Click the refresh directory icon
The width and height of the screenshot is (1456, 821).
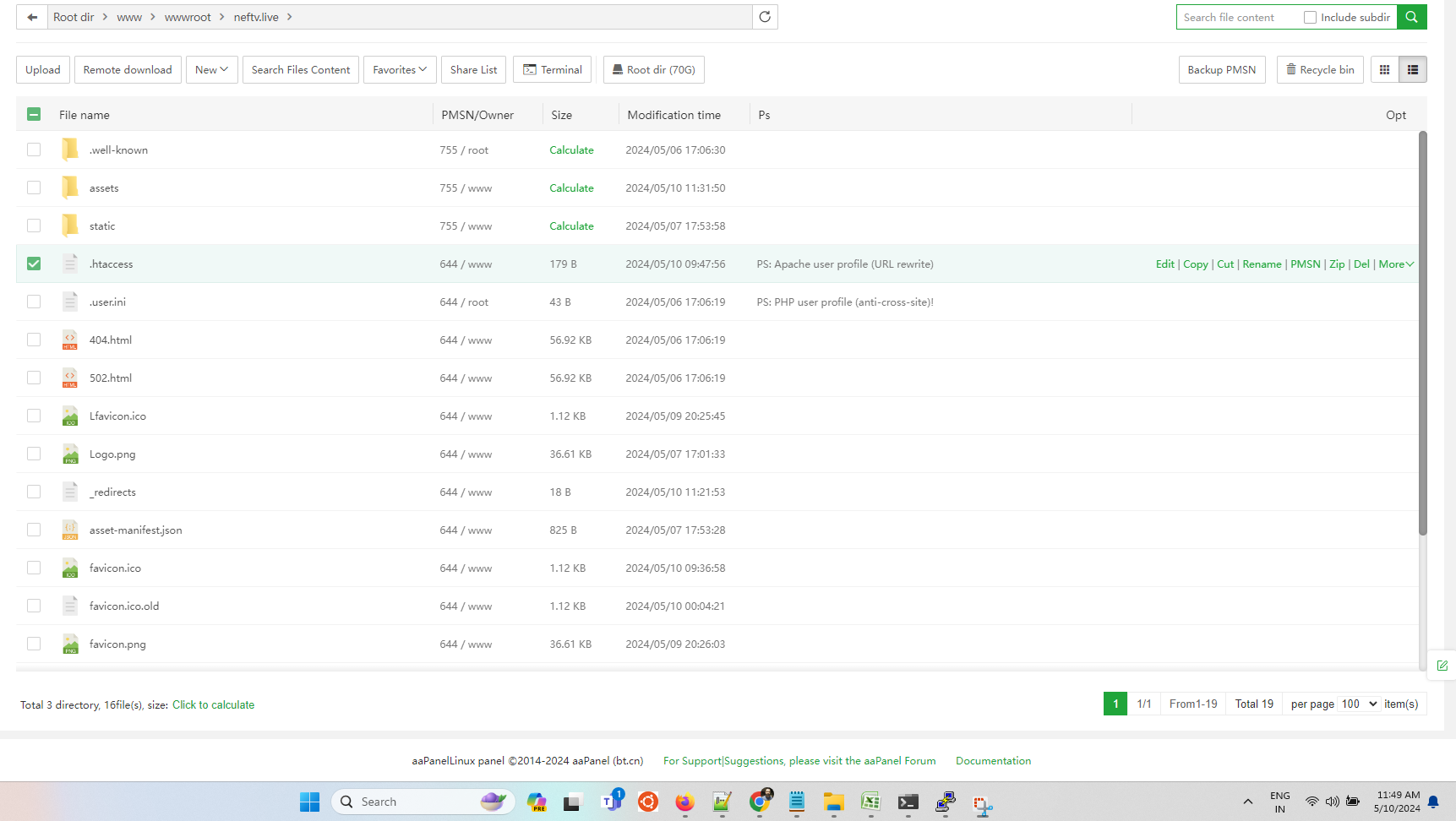(765, 17)
